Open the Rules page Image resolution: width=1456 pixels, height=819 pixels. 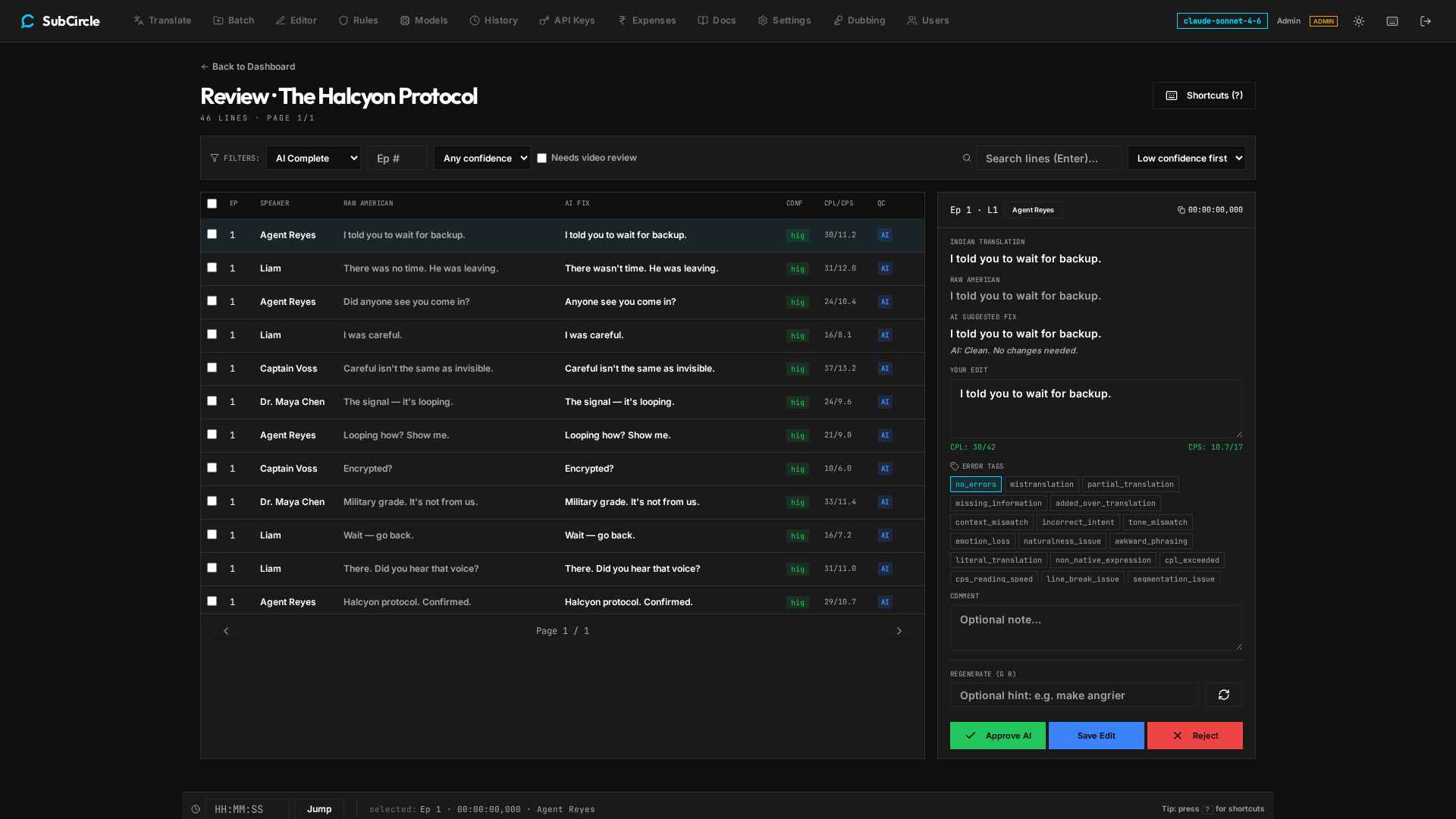tap(358, 20)
